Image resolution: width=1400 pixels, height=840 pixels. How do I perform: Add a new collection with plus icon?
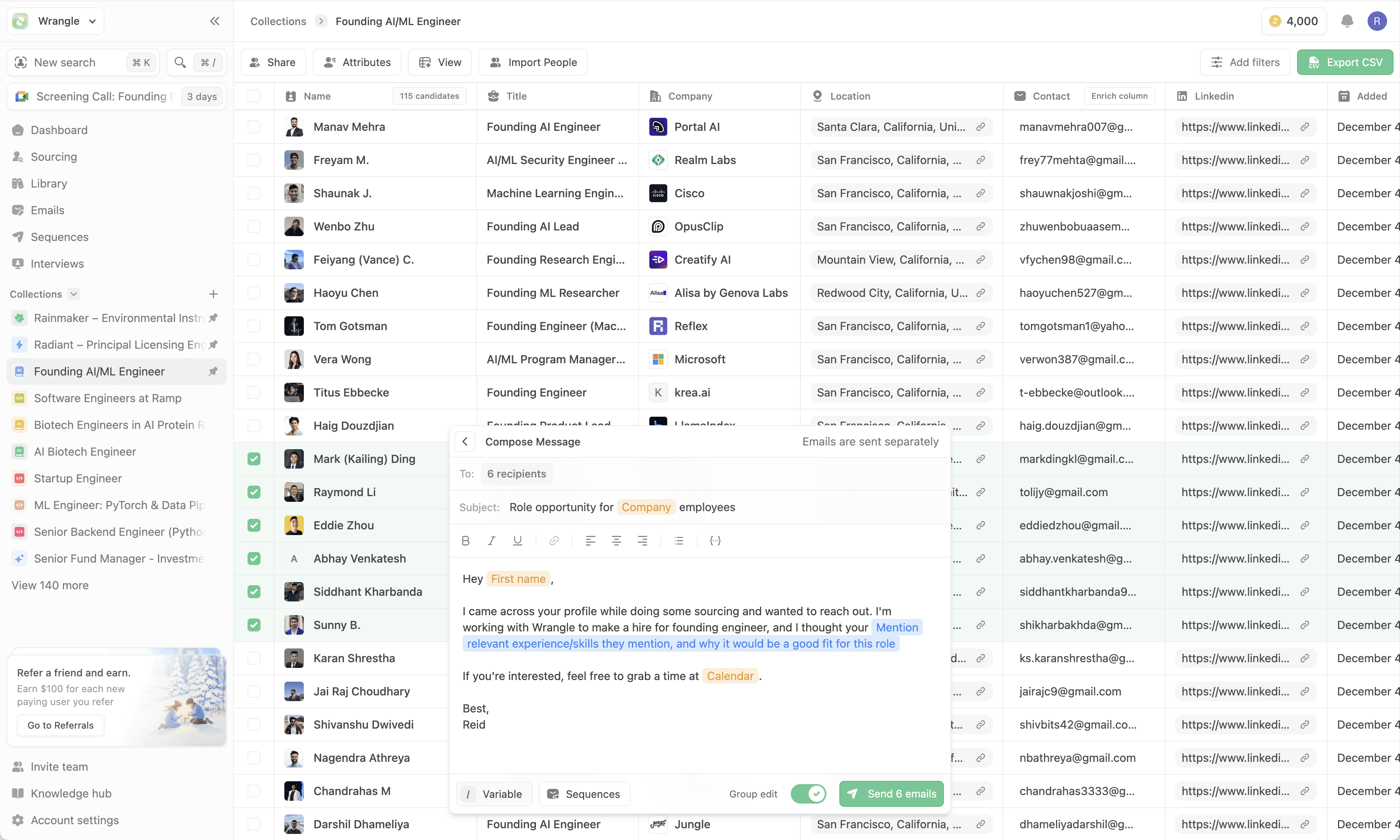(x=213, y=294)
